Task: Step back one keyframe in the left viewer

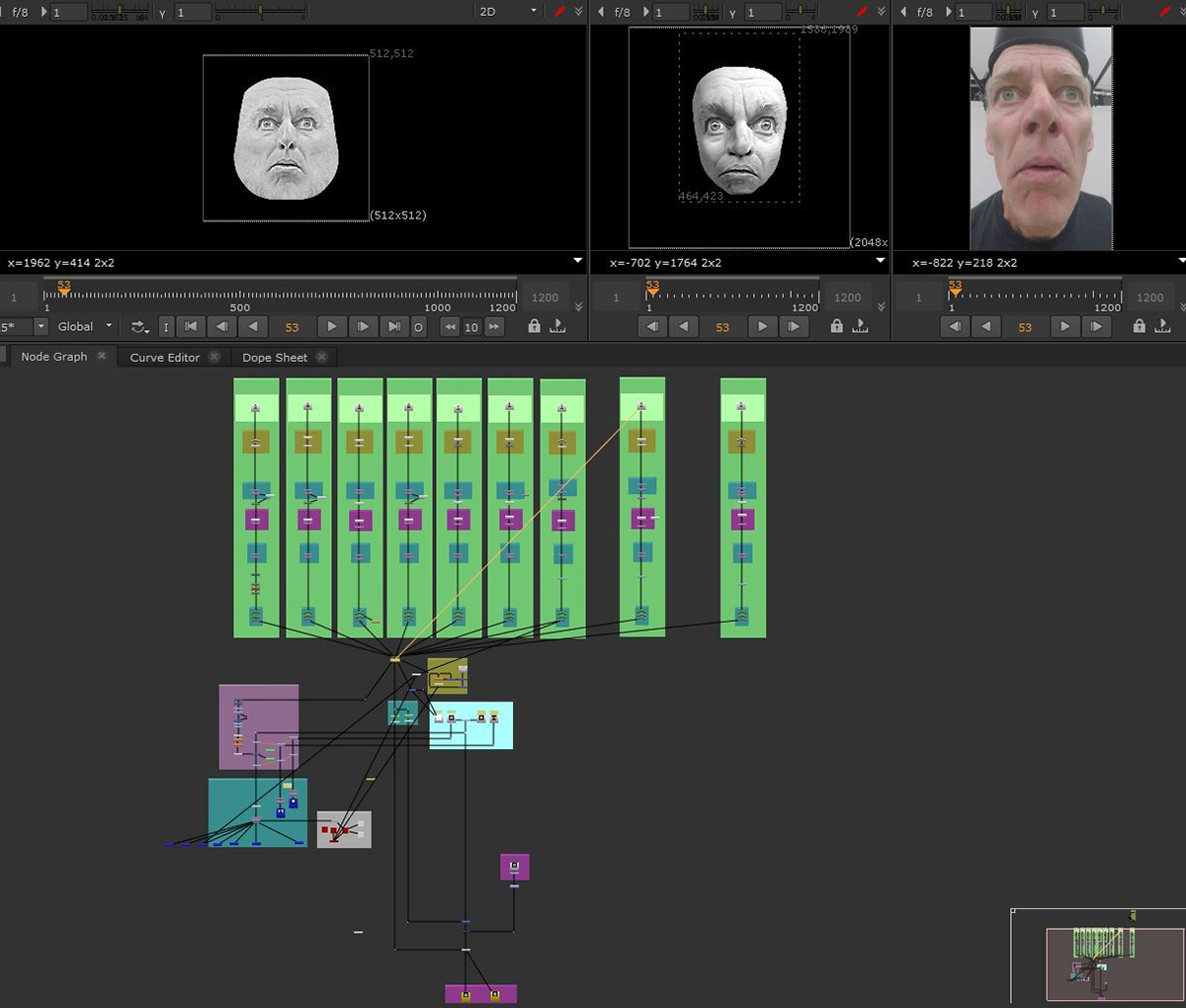Action: 221,326
